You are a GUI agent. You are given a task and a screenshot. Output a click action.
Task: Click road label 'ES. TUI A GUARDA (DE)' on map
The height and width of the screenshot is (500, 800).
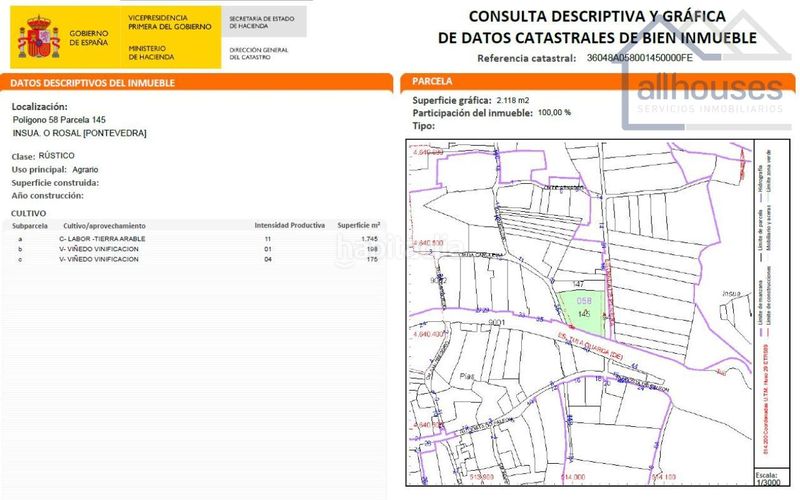590,347
